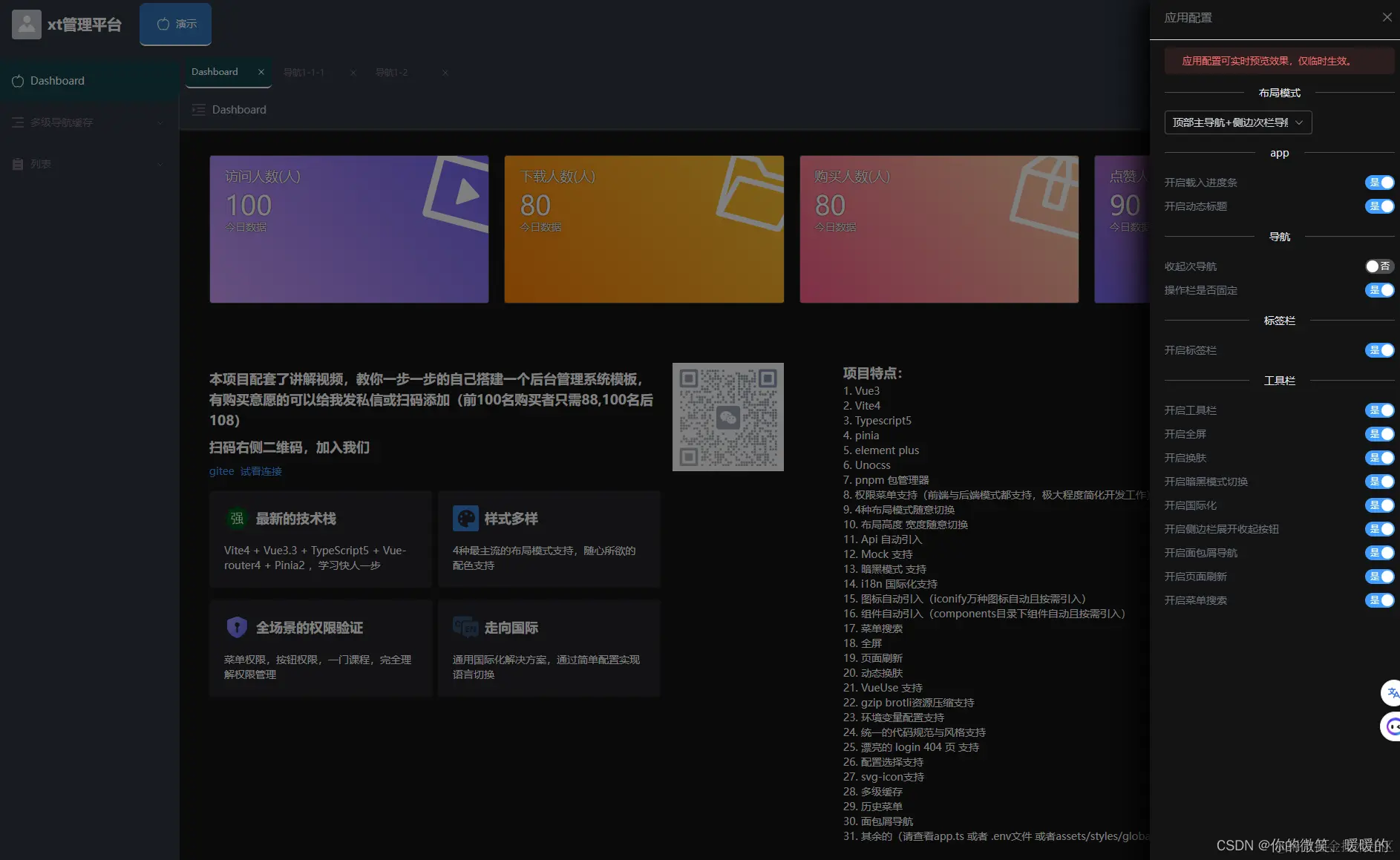Click the folder icon on 下载人数 card

click(x=750, y=193)
